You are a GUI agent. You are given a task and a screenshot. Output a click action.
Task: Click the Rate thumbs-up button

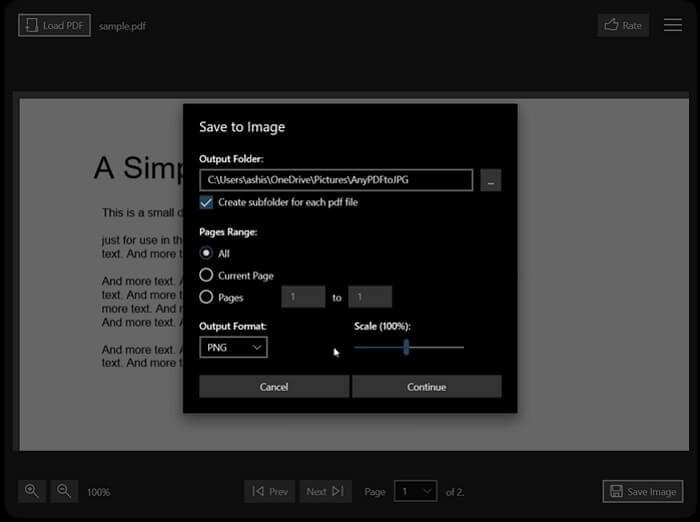click(622, 25)
